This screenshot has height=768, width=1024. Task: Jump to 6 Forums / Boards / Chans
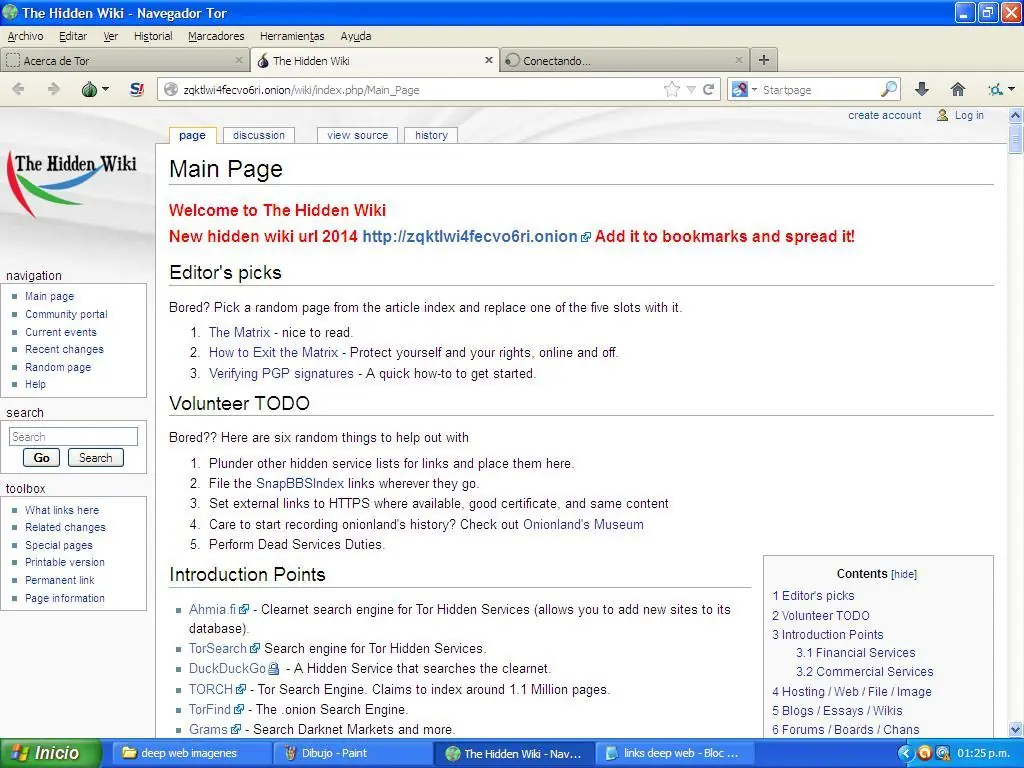pyautogui.click(x=845, y=729)
